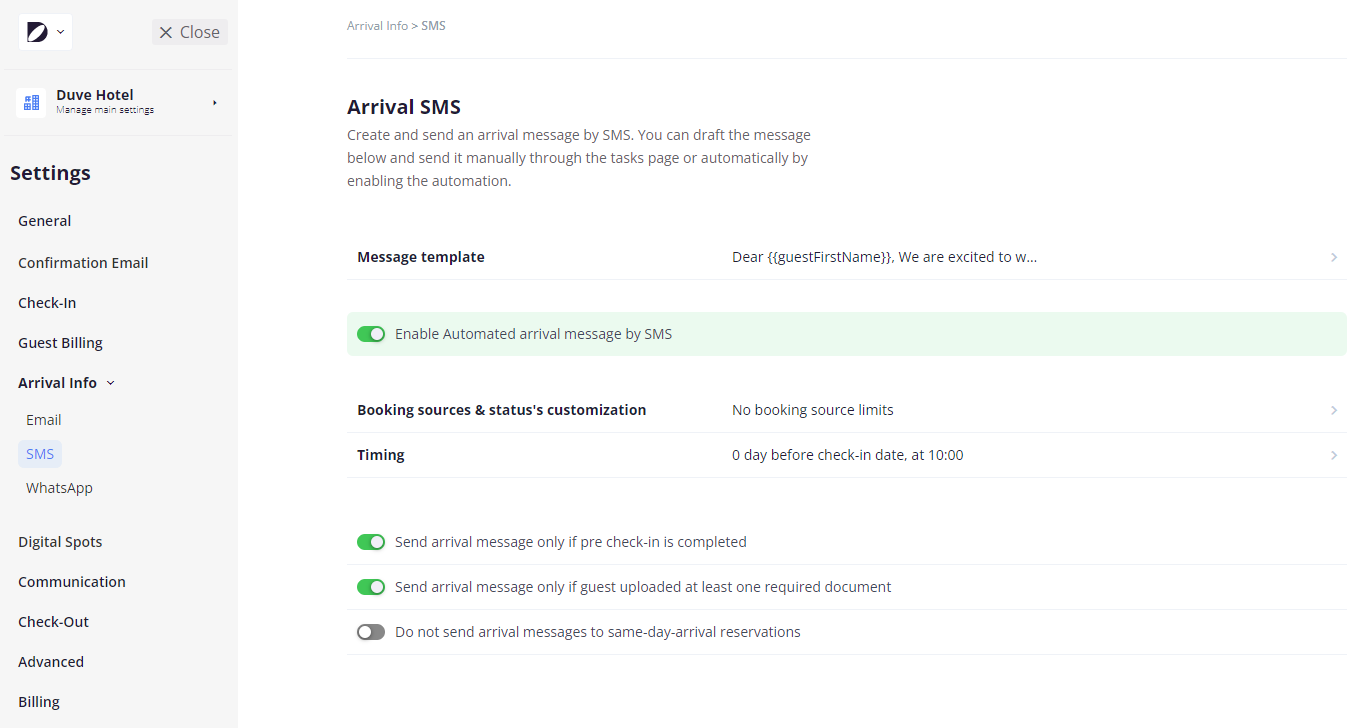Open Booking sources & status's customization
This screenshot has height=728, width=1355.
coord(1333,410)
